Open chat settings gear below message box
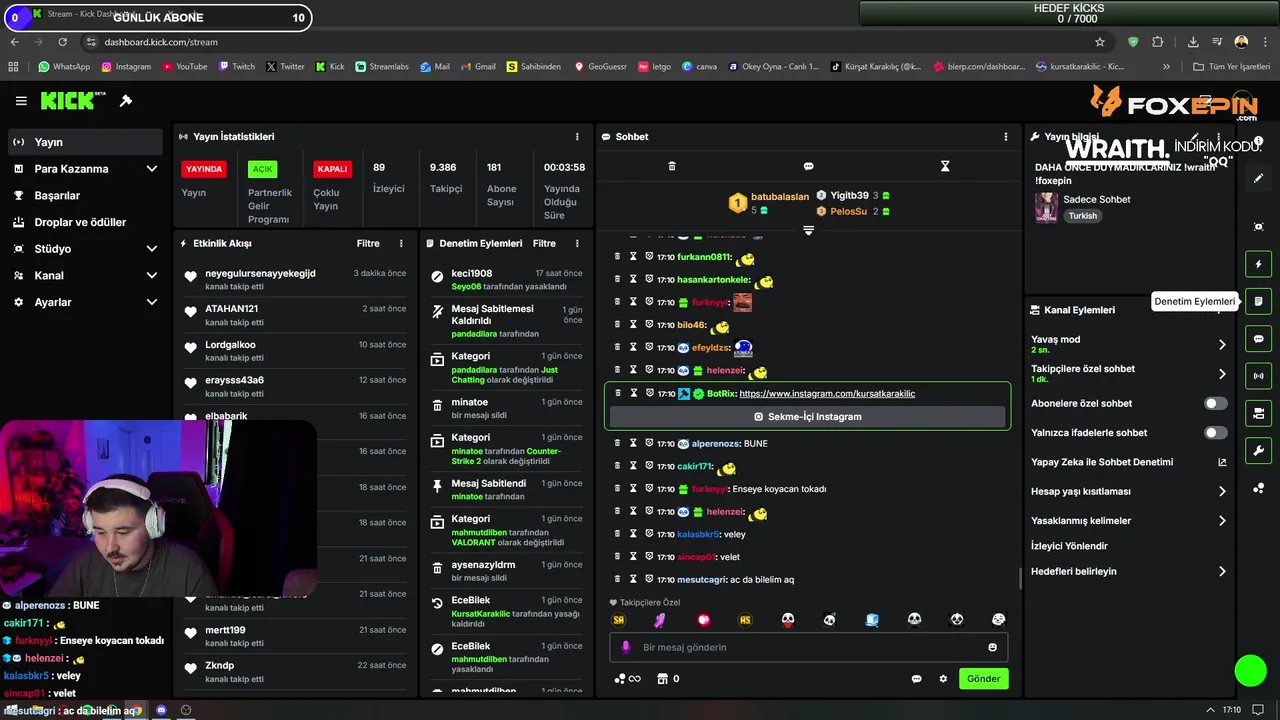Screen dimensions: 1280x720 (x=943, y=679)
